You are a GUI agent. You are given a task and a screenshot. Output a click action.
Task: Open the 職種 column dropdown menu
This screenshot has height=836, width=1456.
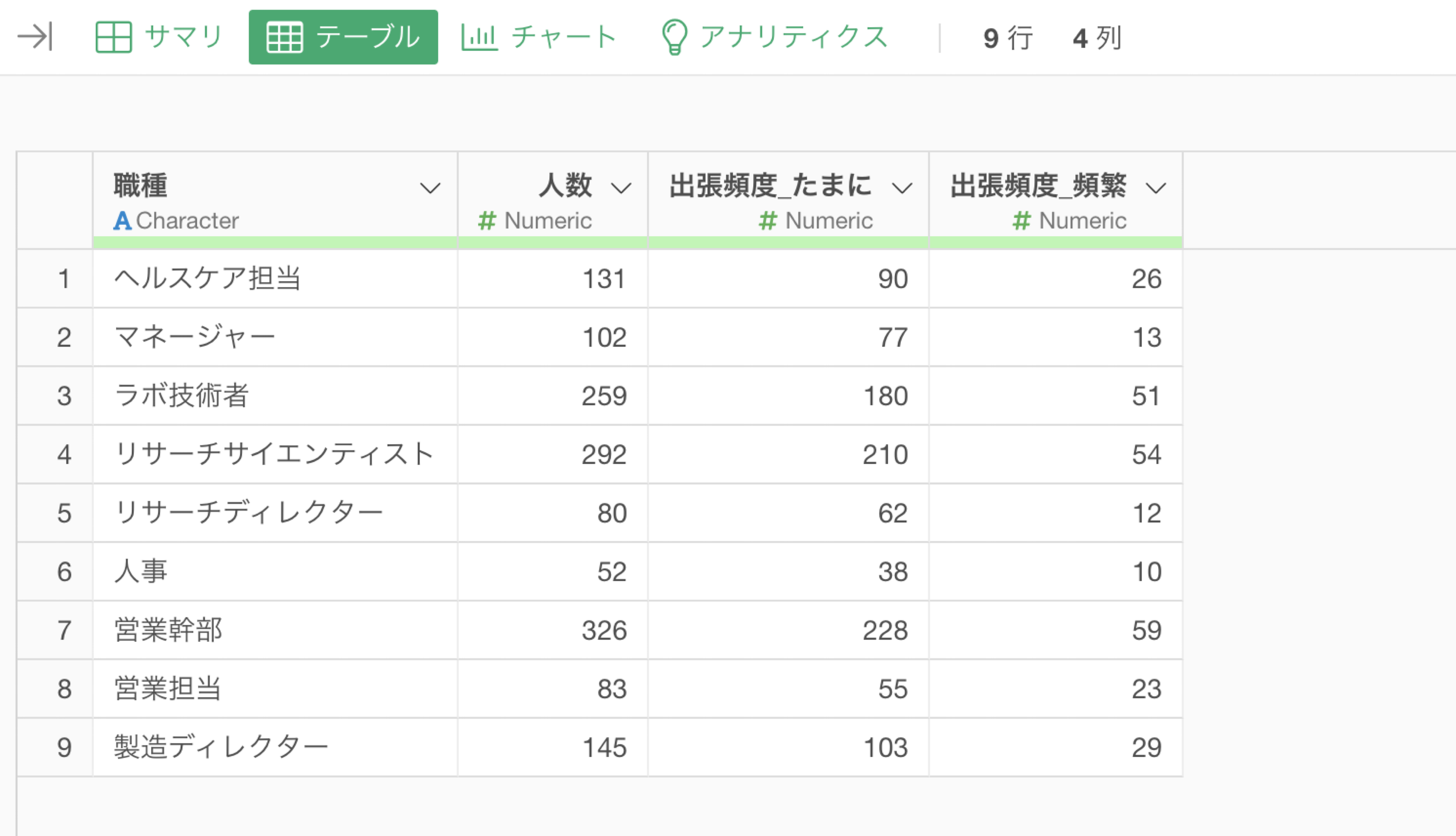430,188
